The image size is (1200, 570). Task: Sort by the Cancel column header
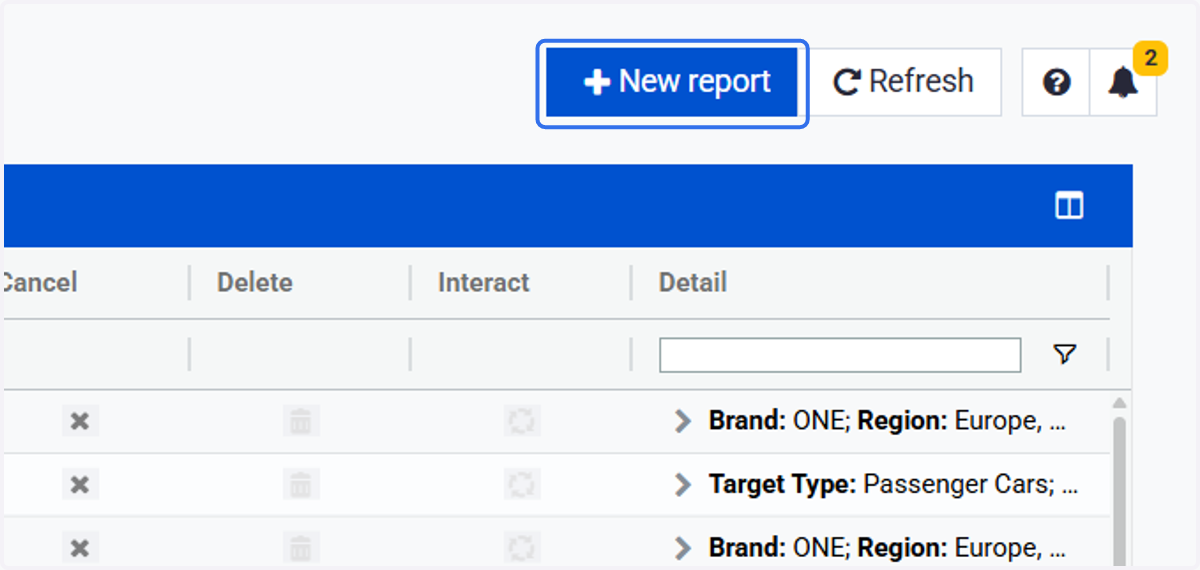click(x=38, y=283)
